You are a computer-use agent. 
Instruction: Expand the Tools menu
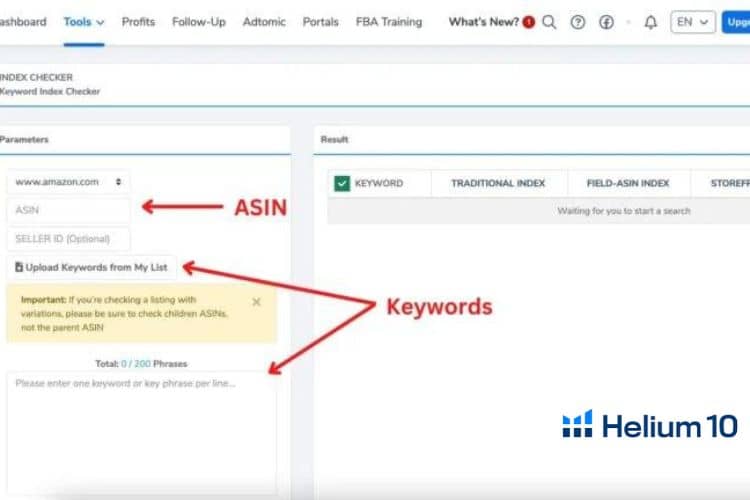[84, 22]
